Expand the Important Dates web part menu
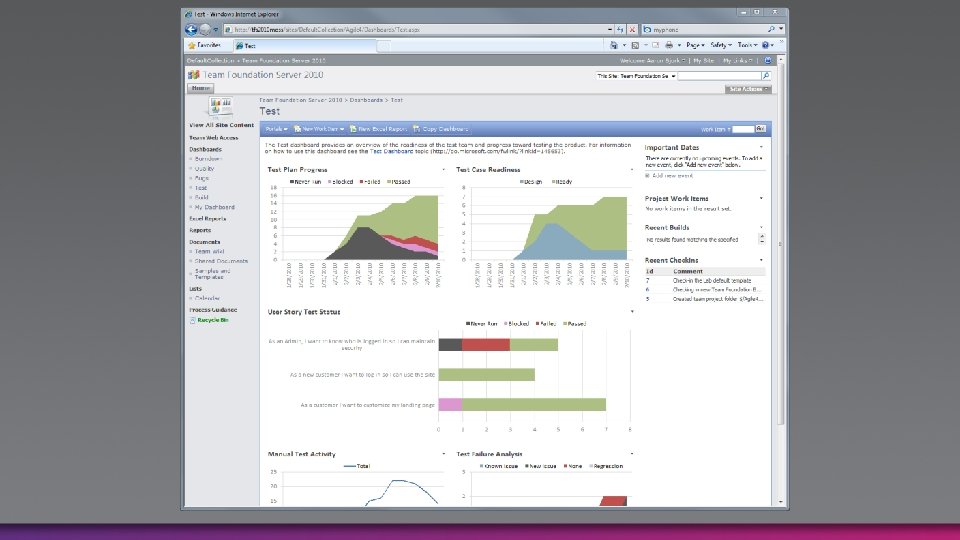The height and width of the screenshot is (540, 960). coord(761,148)
